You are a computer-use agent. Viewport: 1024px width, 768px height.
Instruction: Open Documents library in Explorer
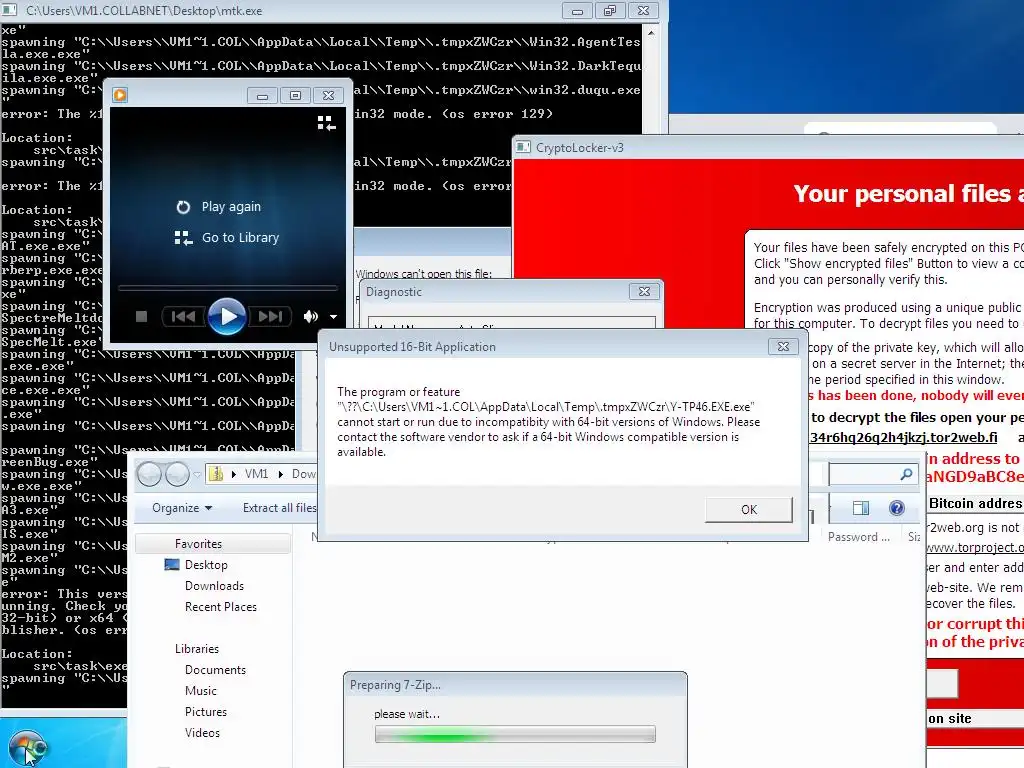tap(216, 670)
